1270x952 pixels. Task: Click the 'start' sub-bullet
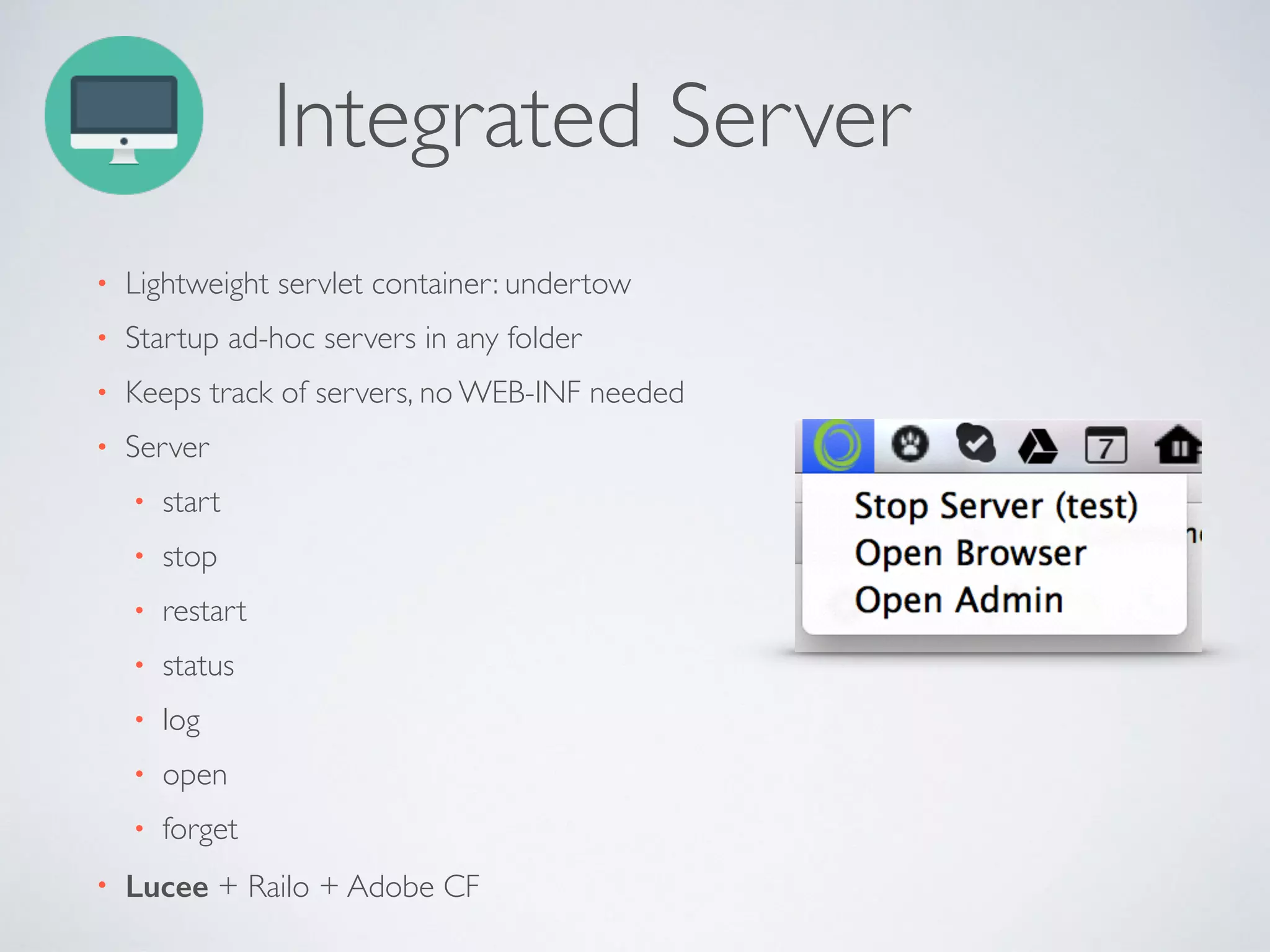point(191,502)
